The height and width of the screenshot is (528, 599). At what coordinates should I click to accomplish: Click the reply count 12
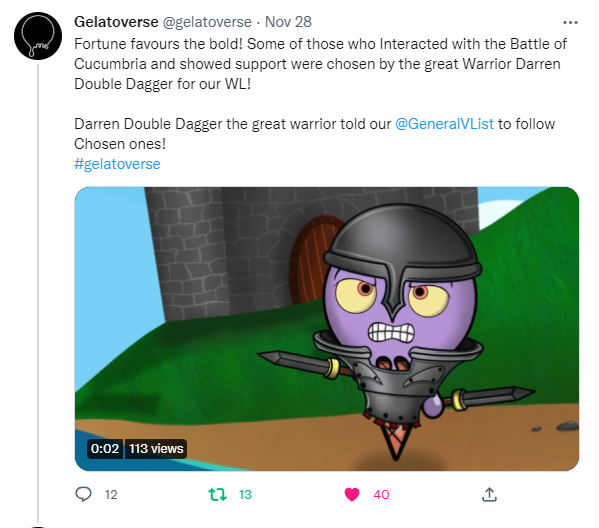[111, 495]
